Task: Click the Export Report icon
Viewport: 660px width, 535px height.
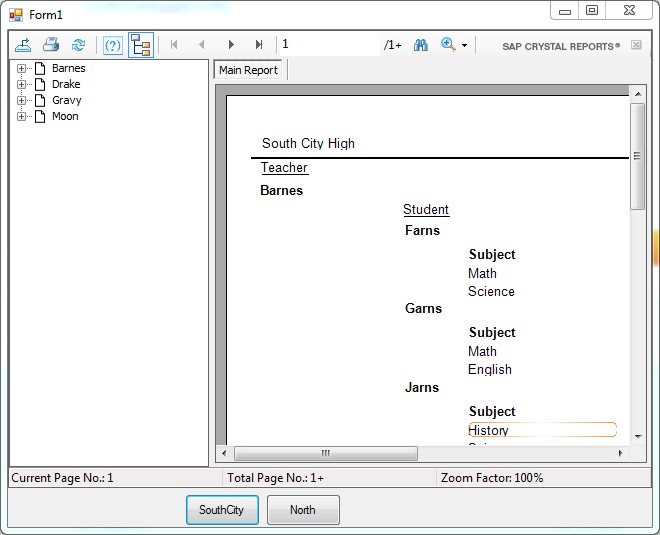Action: [23, 45]
